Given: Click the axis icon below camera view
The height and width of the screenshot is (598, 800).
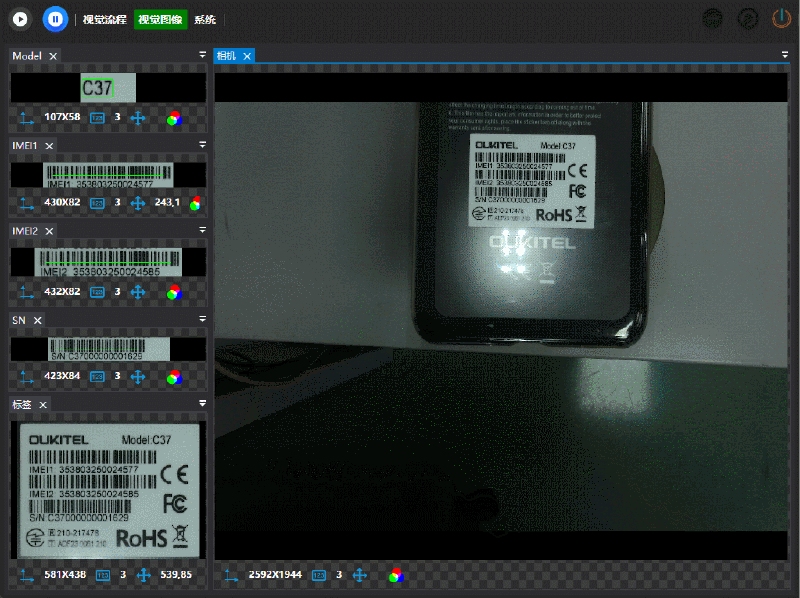Looking at the screenshot, I should click(x=232, y=575).
